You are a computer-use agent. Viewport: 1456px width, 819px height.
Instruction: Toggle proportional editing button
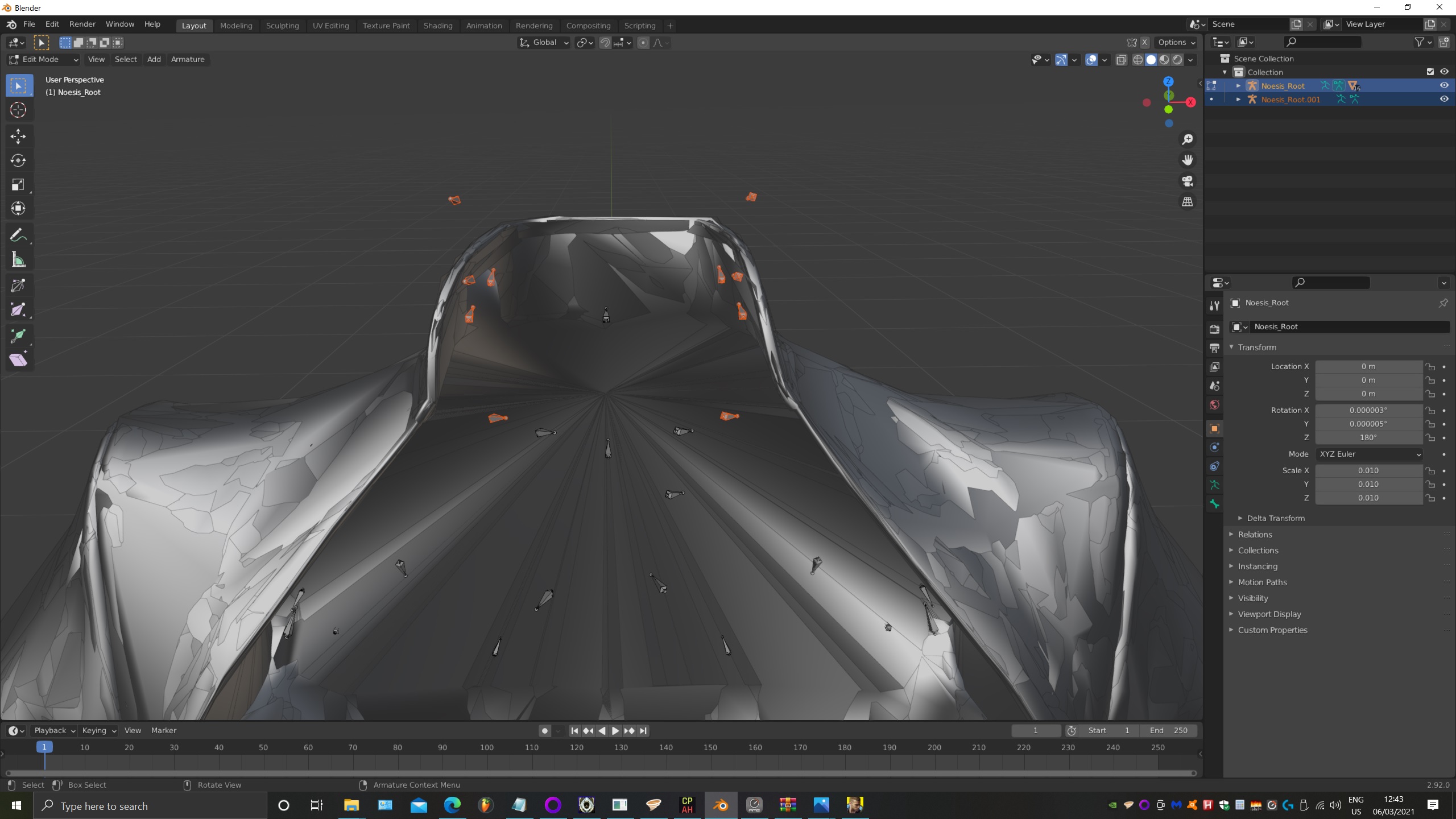tap(643, 43)
